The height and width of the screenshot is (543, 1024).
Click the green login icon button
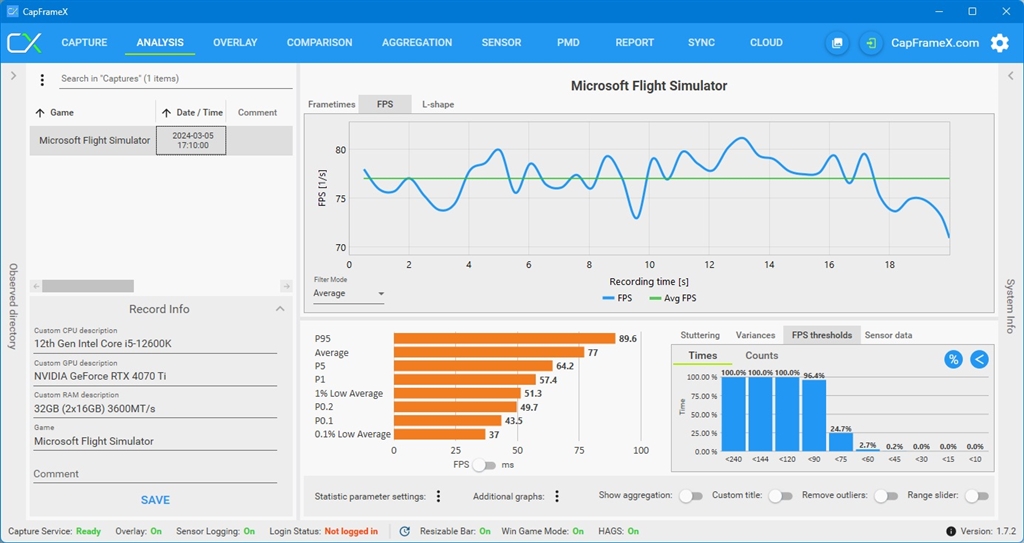click(871, 43)
